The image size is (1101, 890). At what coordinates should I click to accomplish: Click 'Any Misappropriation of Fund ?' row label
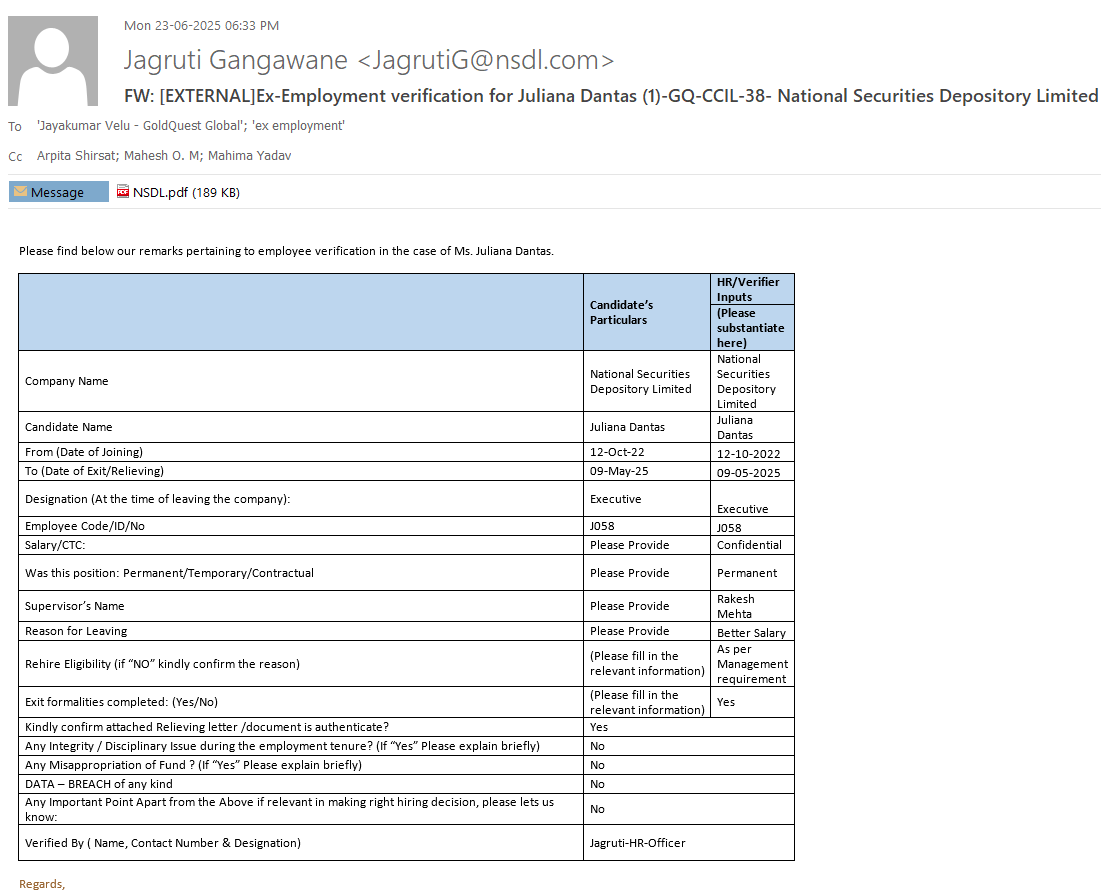[194, 765]
